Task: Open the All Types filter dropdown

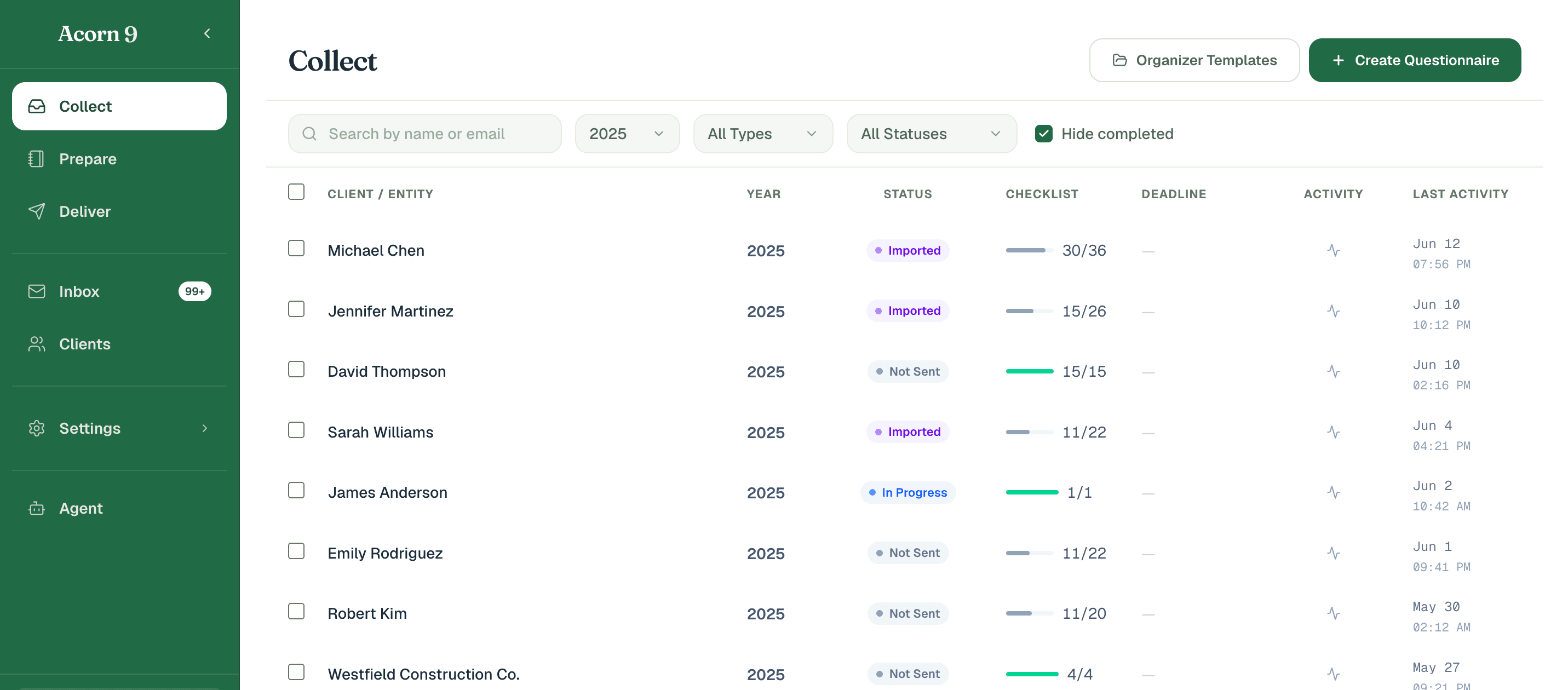Action: click(x=763, y=133)
